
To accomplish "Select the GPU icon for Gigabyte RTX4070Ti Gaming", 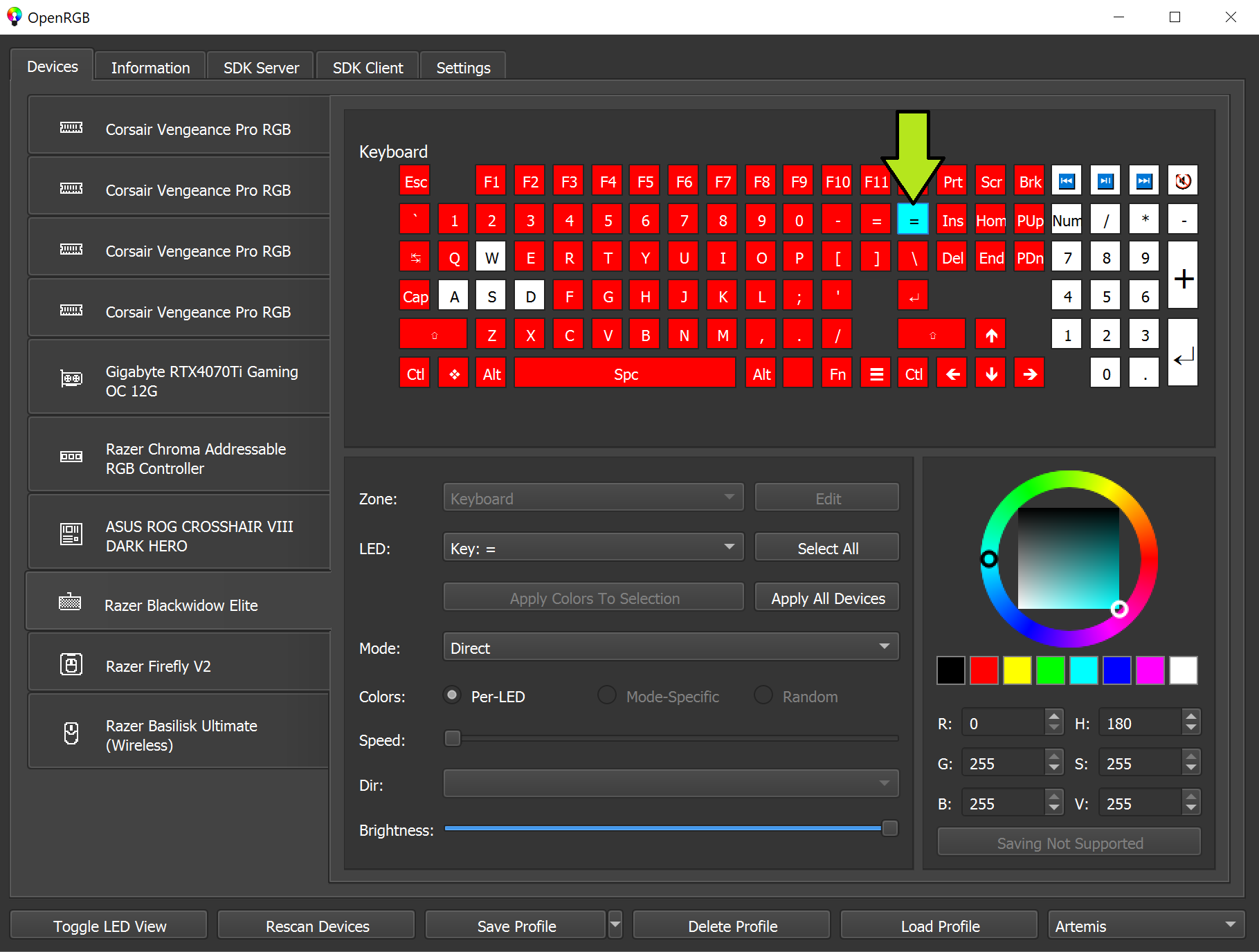I will click(71, 378).
